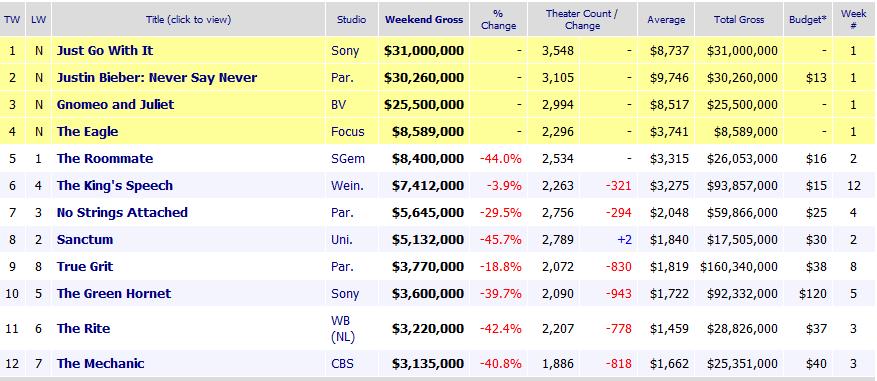Sort by the Weekend Gross column header
This screenshot has height=381, width=877.
click(424, 20)
